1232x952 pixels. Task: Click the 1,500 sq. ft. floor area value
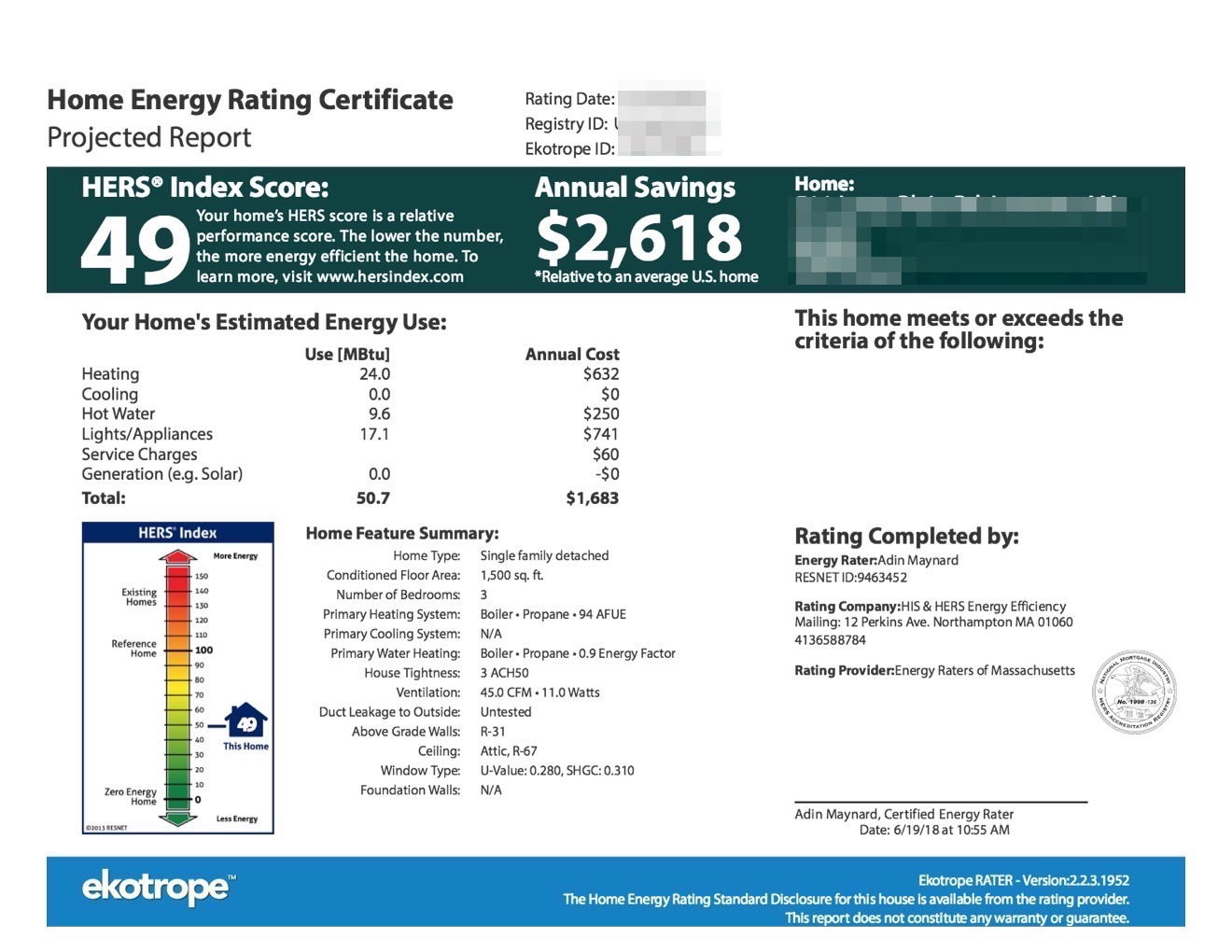click(511, 576)
